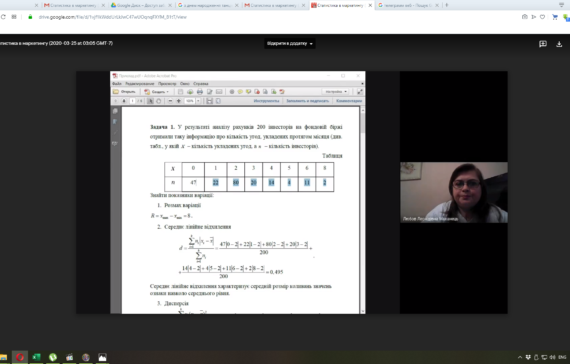Launch uTorrent from the taskbar

53,357
